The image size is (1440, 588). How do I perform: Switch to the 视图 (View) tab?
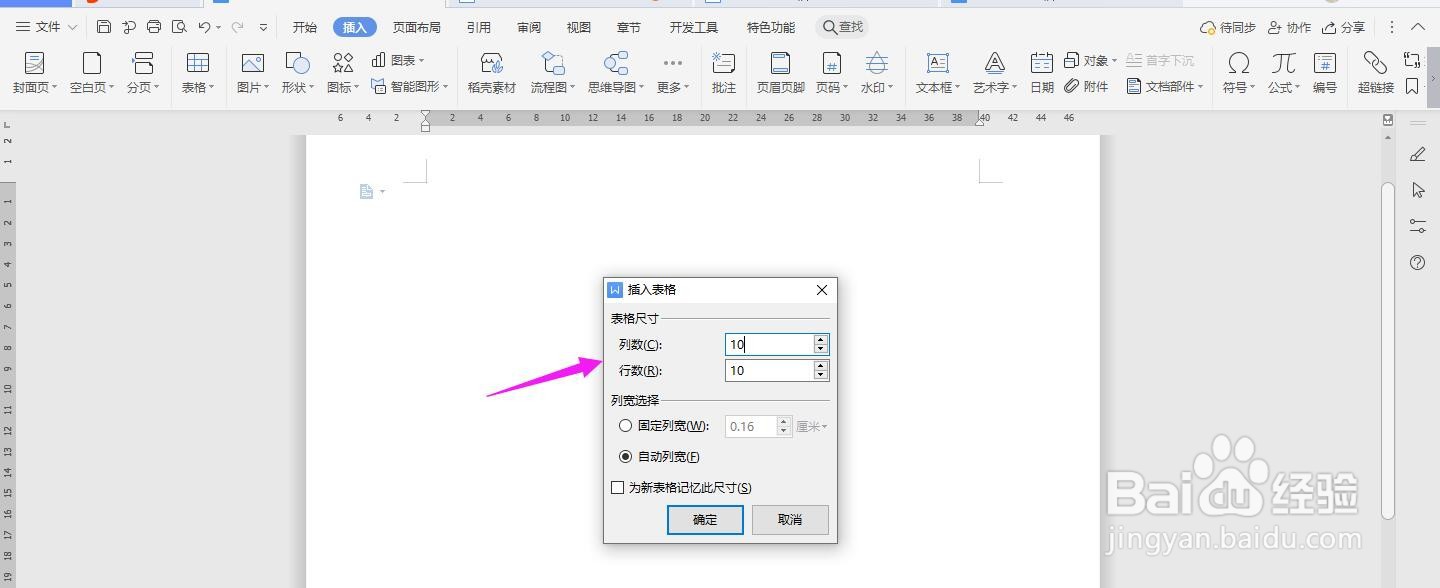tap(579, 28)
